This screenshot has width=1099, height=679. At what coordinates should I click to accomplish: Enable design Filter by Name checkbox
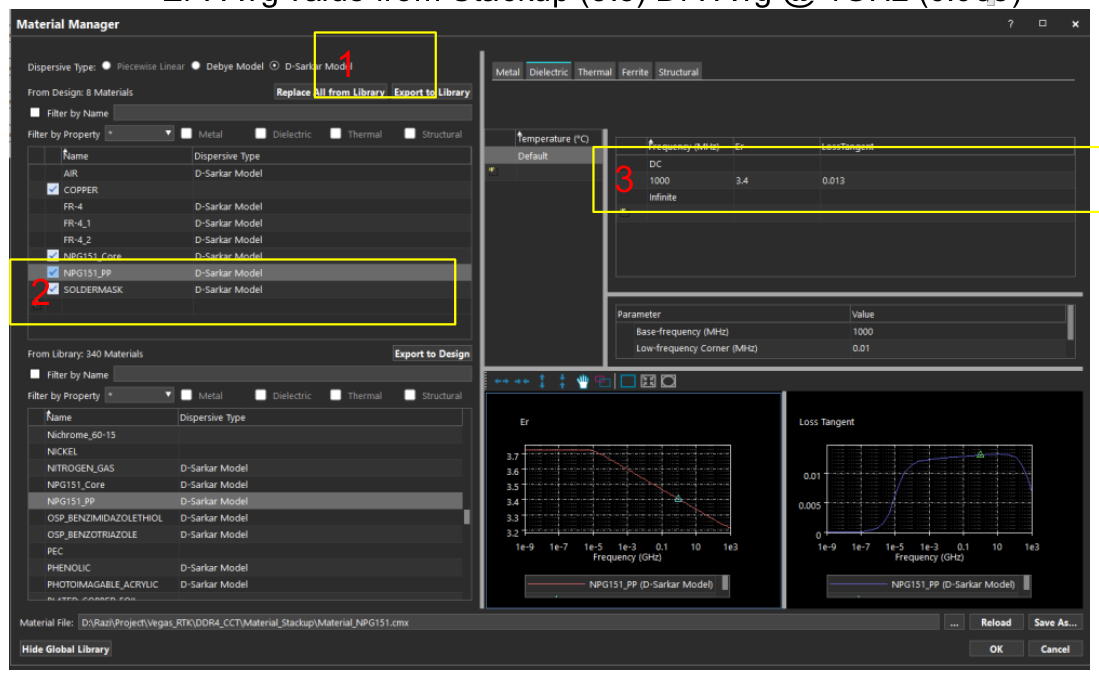tap(35, 113)
